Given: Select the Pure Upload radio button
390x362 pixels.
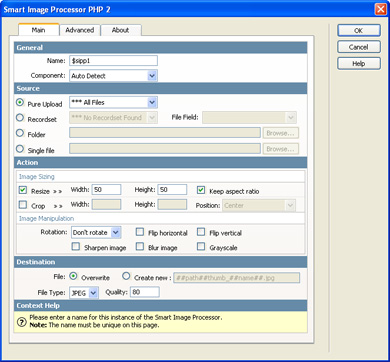Looking at the screenshot, I should (x=20, y=103).
